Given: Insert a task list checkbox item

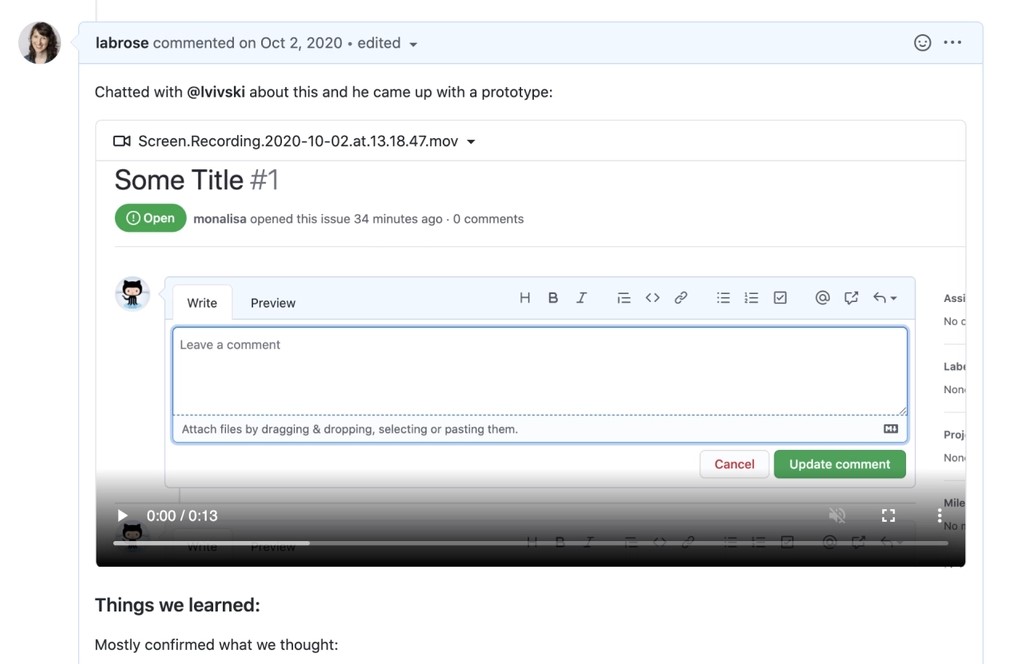Looking at the screenshot, I should [780, 297].
